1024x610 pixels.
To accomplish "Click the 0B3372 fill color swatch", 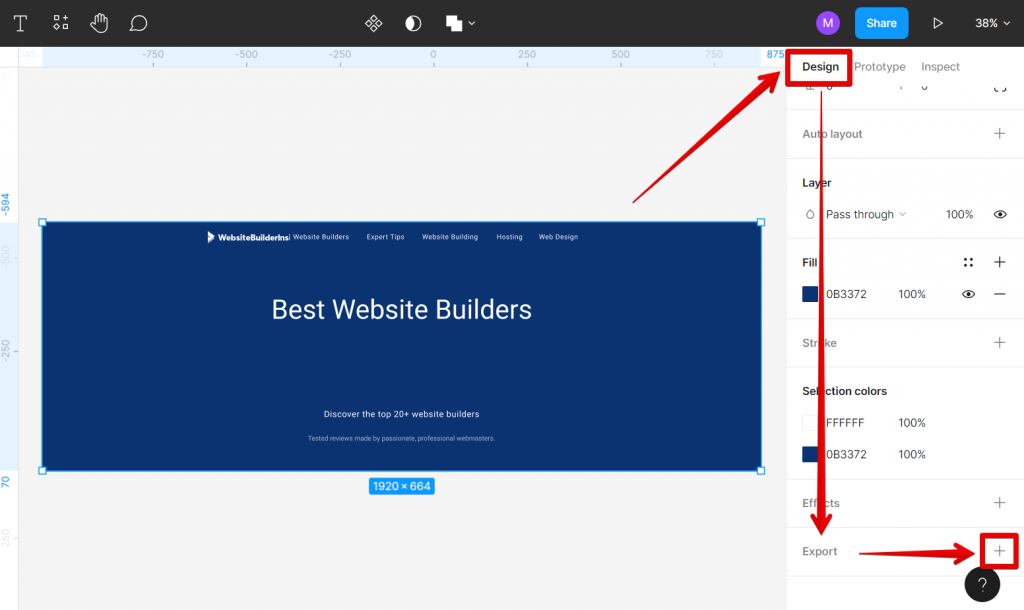I will pyautogui.click(x=810, y=294).
